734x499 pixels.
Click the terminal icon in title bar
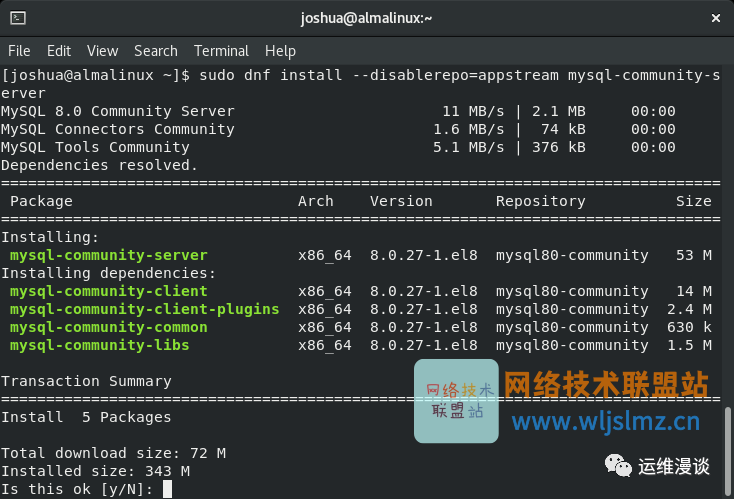tap(18, 18)
